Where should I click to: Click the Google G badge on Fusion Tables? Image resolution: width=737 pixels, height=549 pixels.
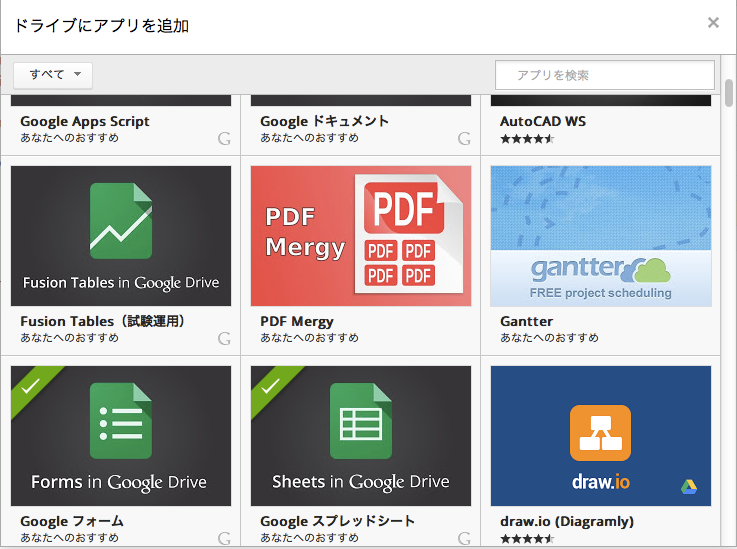(x=224, y=338)
